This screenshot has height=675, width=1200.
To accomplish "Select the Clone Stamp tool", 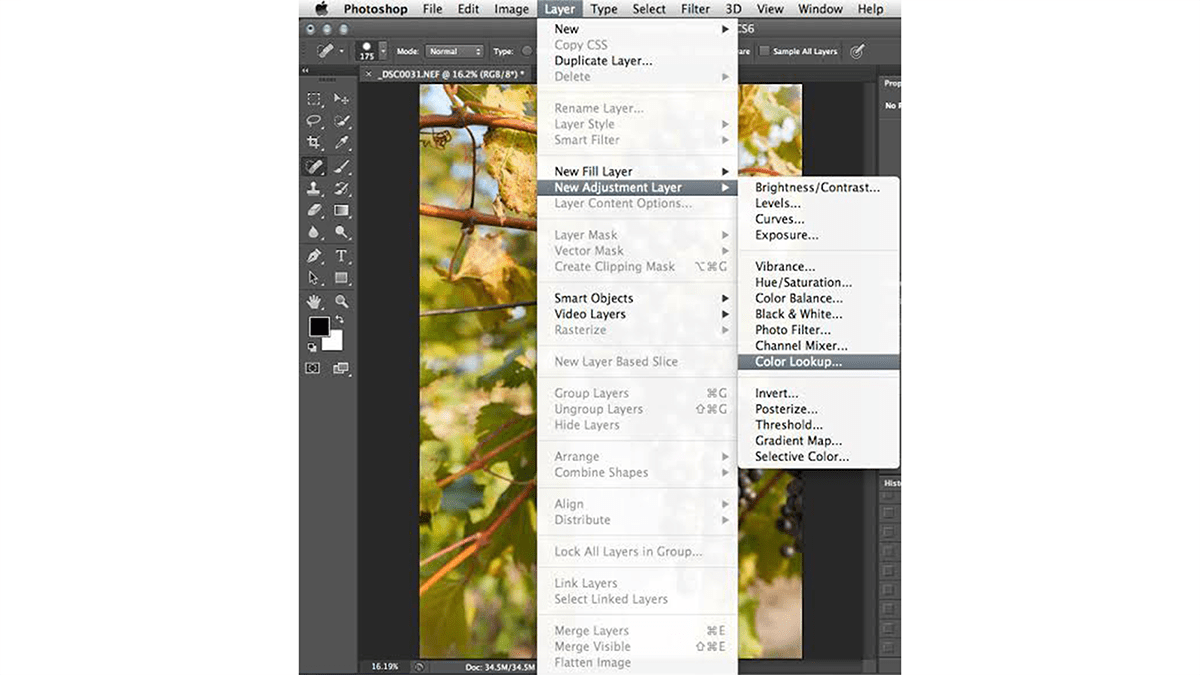I will (x=314, y=188).
